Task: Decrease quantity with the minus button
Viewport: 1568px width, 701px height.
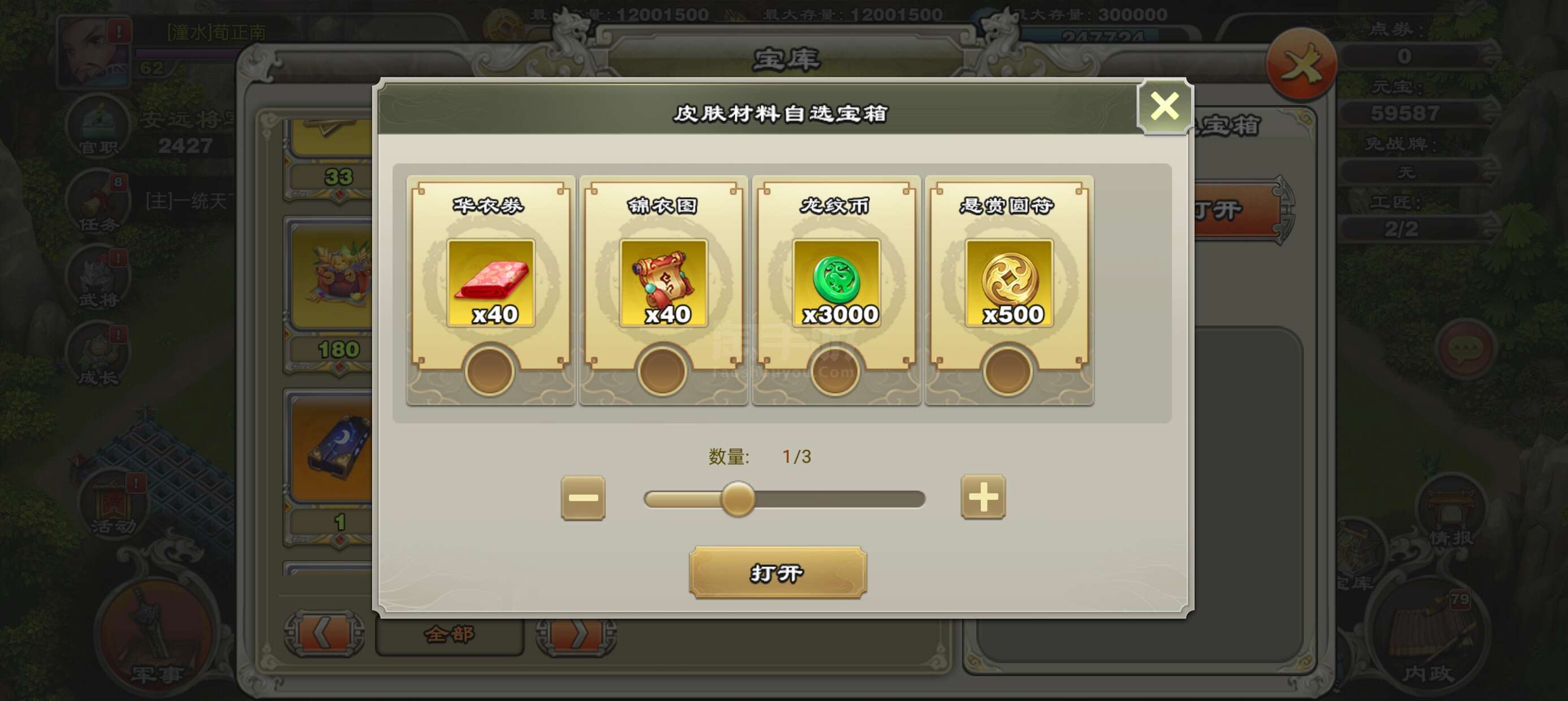Action: click(583, 497)
